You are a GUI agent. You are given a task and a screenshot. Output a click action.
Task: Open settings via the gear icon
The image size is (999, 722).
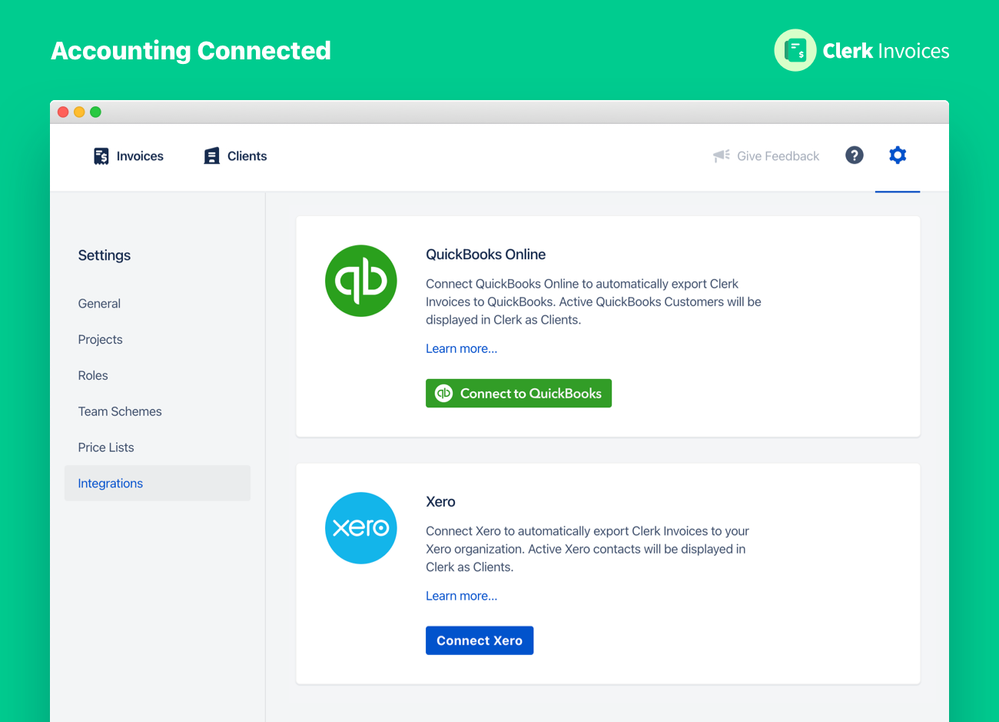tap(897, 155)
